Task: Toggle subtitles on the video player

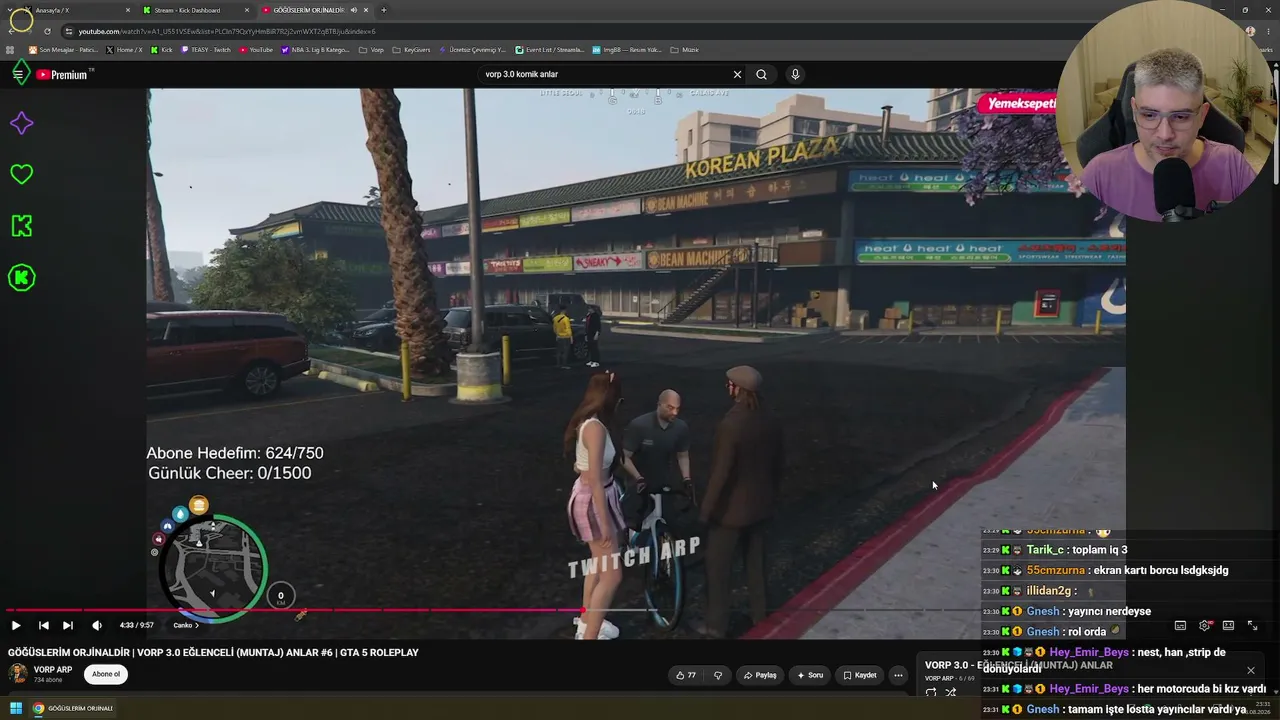Action: point(1180,625)
